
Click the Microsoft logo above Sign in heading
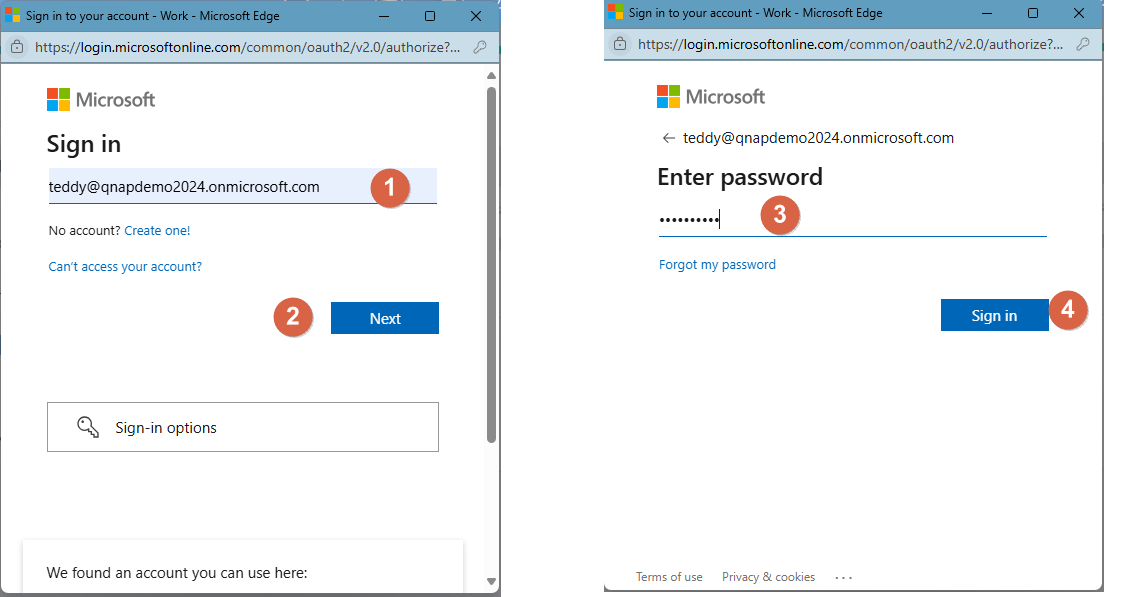click(101, 99)
